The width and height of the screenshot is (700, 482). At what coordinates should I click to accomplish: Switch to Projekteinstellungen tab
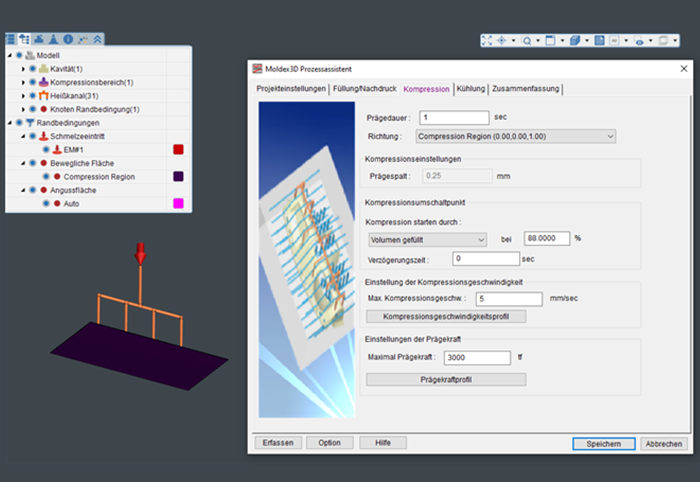(x=291, y=88)
